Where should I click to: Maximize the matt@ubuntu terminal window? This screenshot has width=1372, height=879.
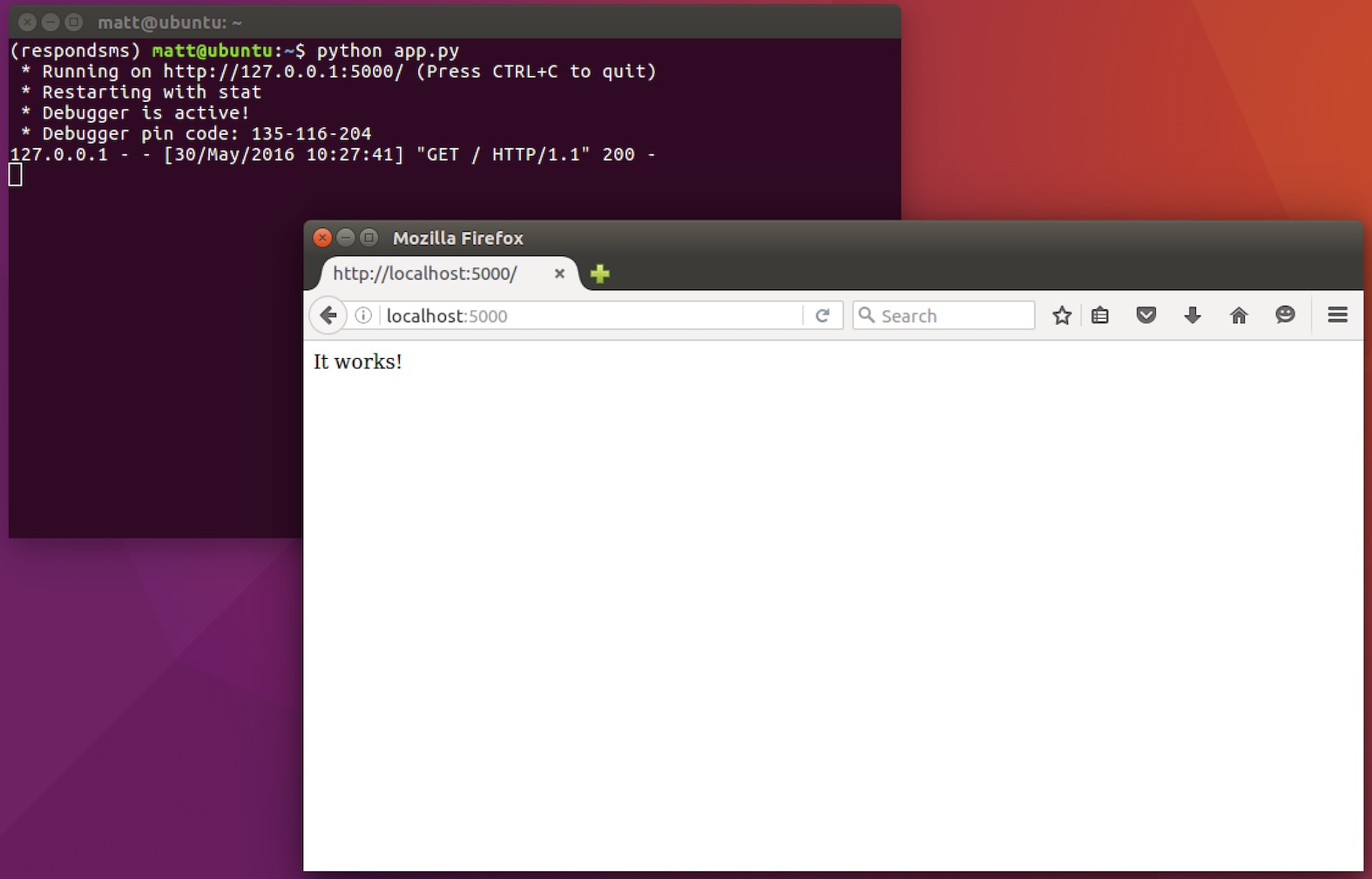pos(74,22)
